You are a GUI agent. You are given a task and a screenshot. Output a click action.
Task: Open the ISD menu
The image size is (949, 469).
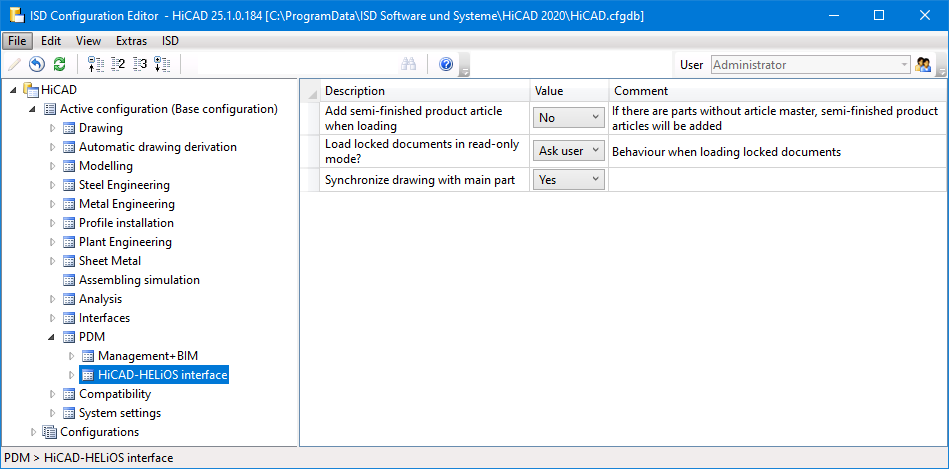click(x=170, y=41)
